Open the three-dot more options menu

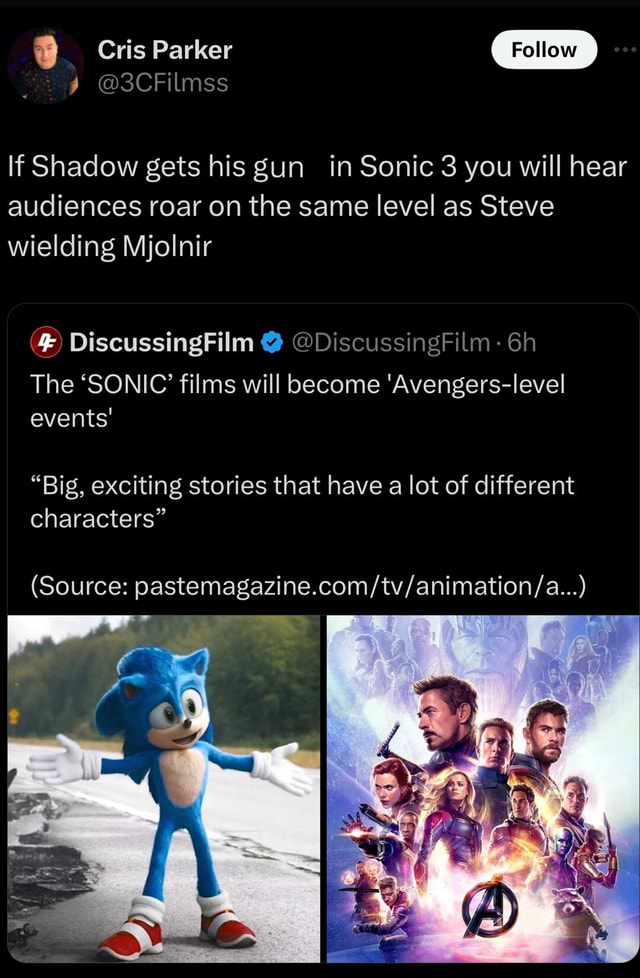(623, 50)
